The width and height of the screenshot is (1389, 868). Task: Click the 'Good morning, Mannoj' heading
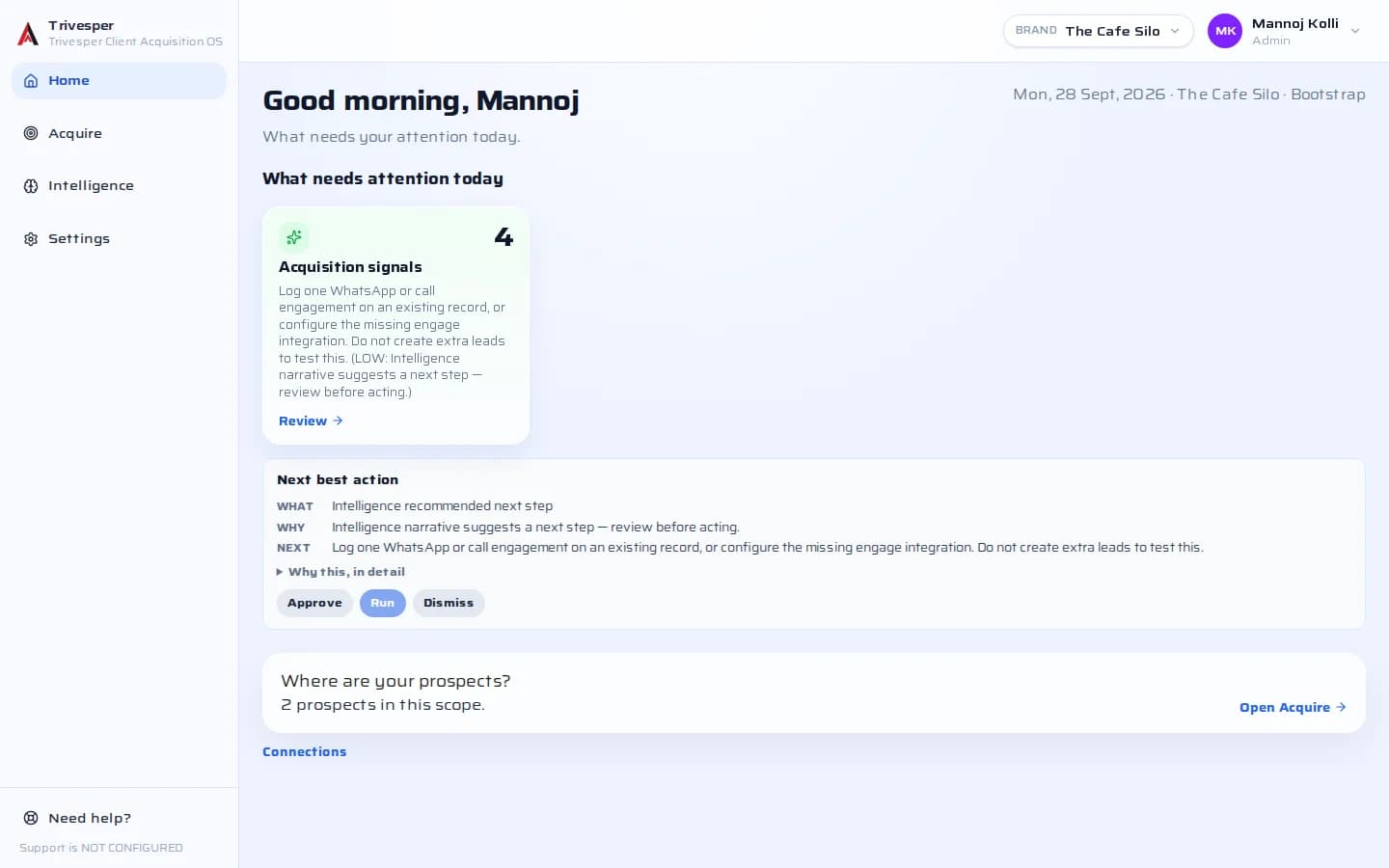[x=422, y=101]
